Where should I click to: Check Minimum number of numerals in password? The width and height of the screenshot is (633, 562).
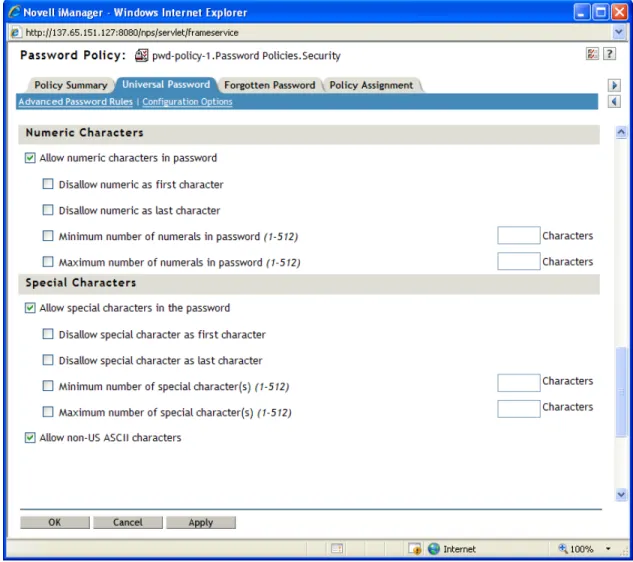click(x=48, y=236)
